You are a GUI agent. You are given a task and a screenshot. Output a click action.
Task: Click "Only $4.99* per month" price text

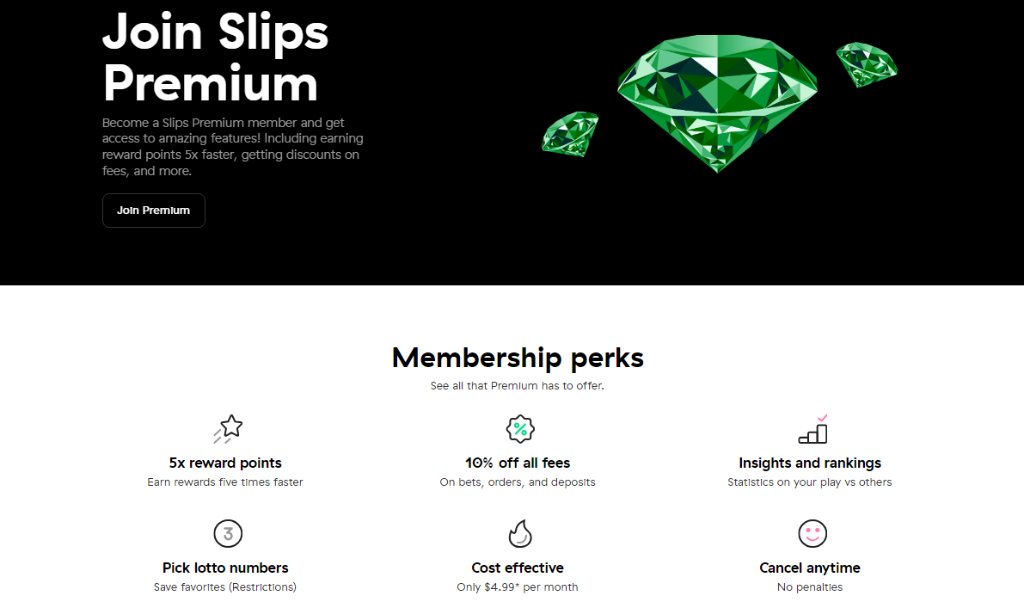tap(517, 587)
